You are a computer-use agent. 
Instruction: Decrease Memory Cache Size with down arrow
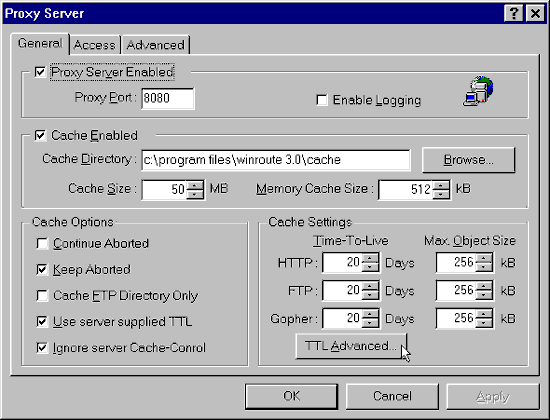coord(441,194)
